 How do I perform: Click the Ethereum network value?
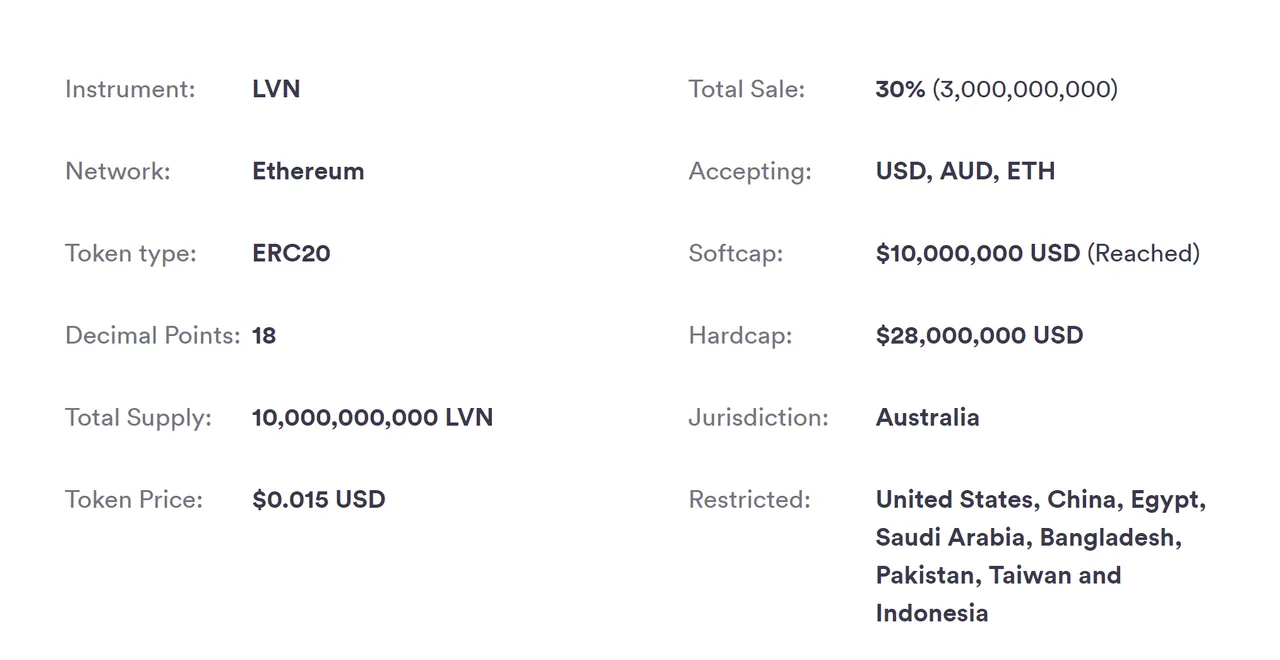click(308, 171)
